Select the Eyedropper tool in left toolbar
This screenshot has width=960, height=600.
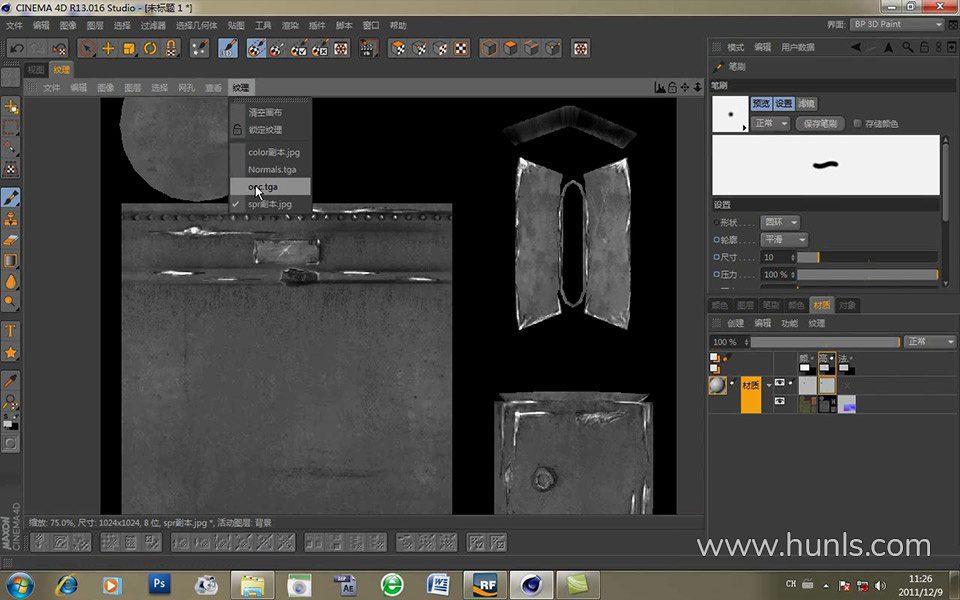[x=11, y=380]
